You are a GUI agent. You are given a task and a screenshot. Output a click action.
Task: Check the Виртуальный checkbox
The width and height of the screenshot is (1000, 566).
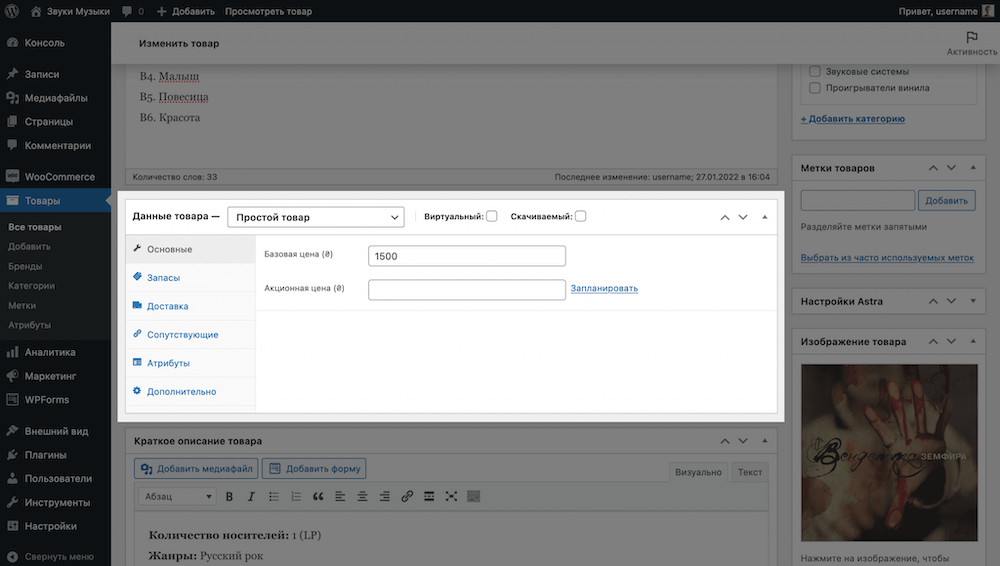pyautogui.click(x=492, y=216)
